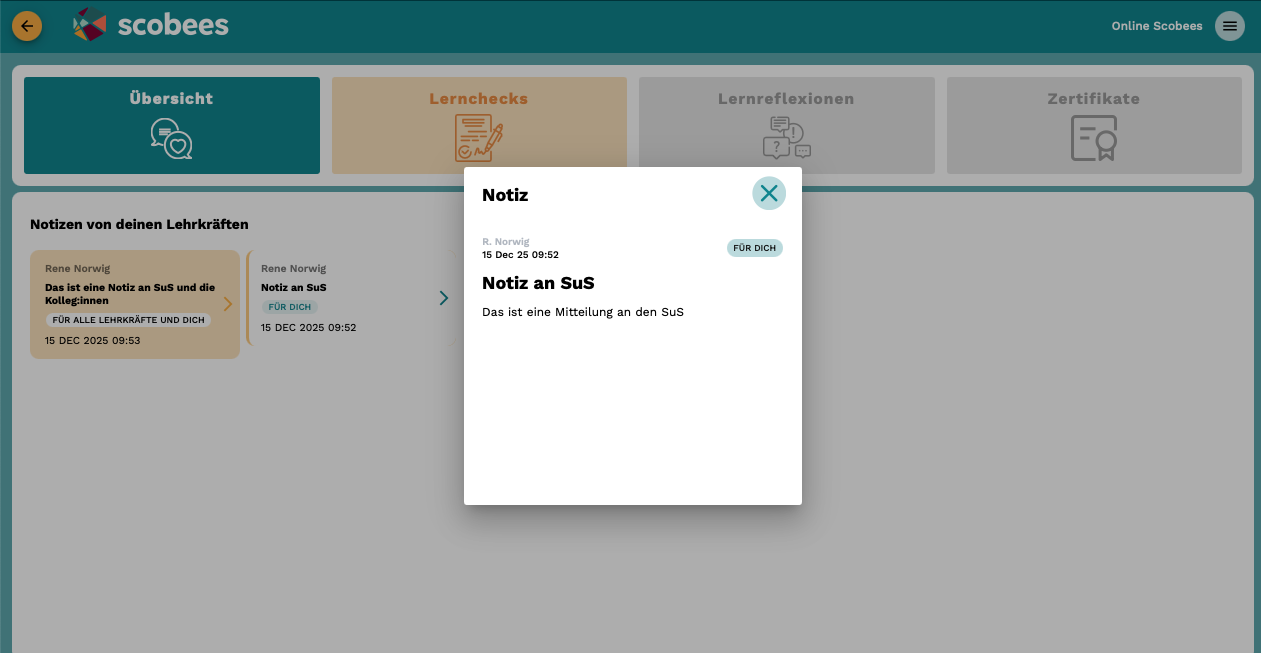Open the hamburger menu in the header
The width and height of the screenshot is (1261, 653).
coord(1229,26)
